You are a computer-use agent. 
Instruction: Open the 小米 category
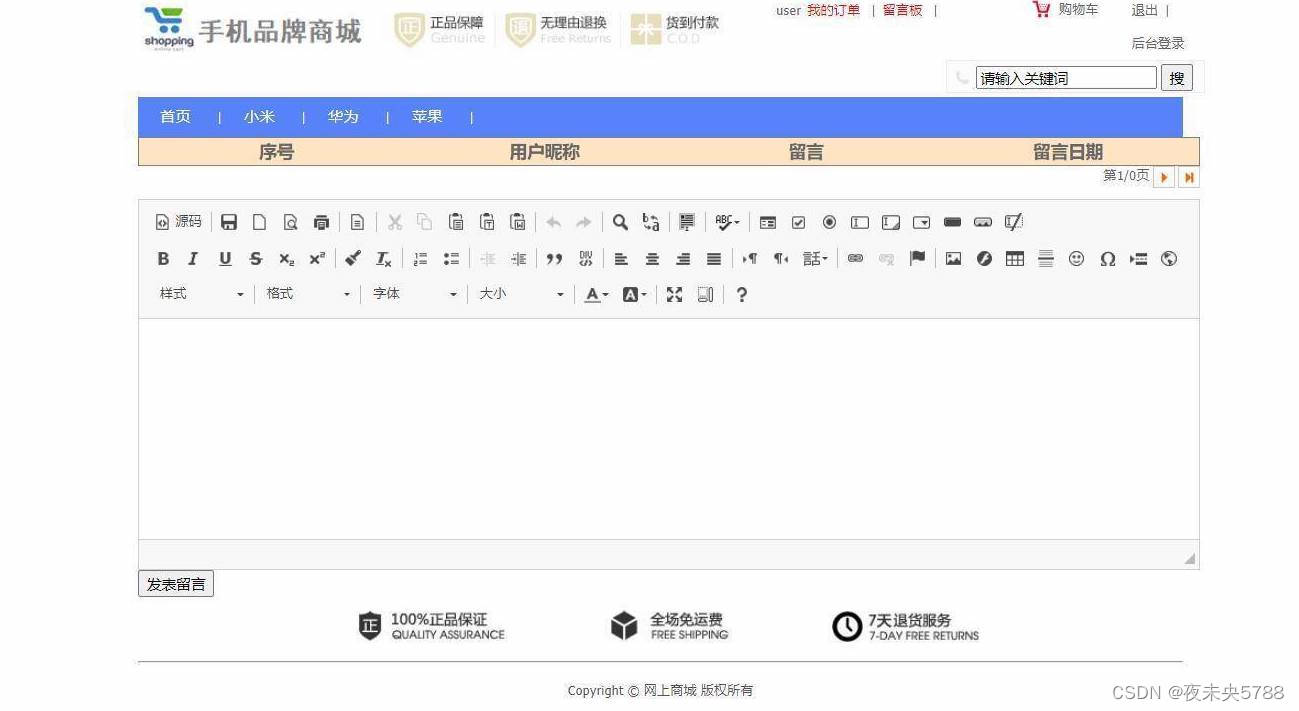(x=259, y=117)
